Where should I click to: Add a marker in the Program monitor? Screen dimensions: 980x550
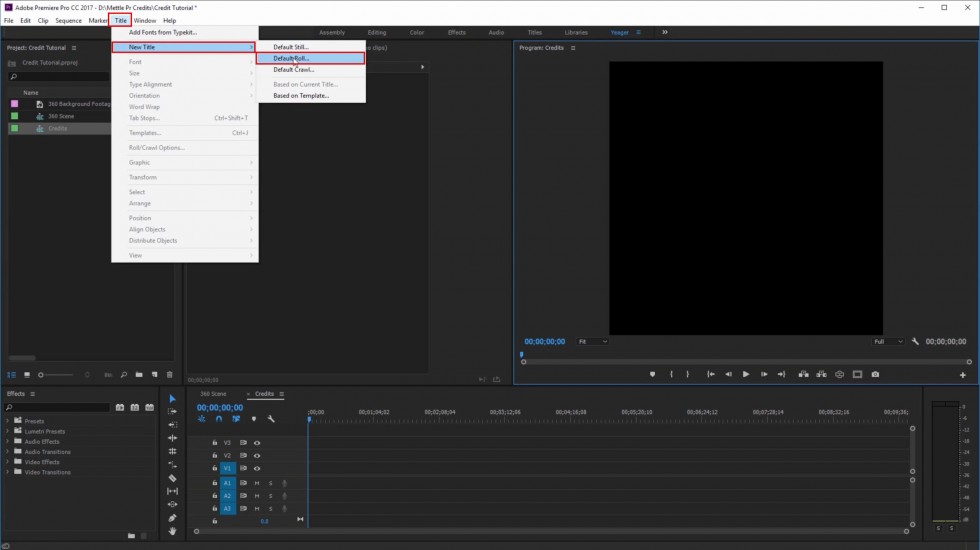pos(652,374)
